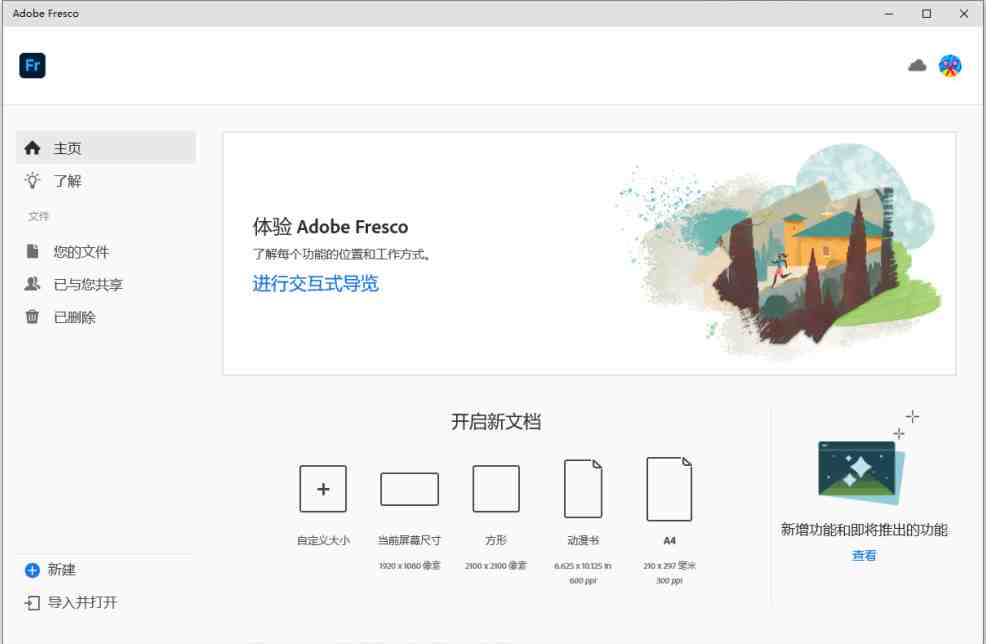The image size is (986, 644).
Task: Start a 方形 square canvas
Action: [495, 489]
